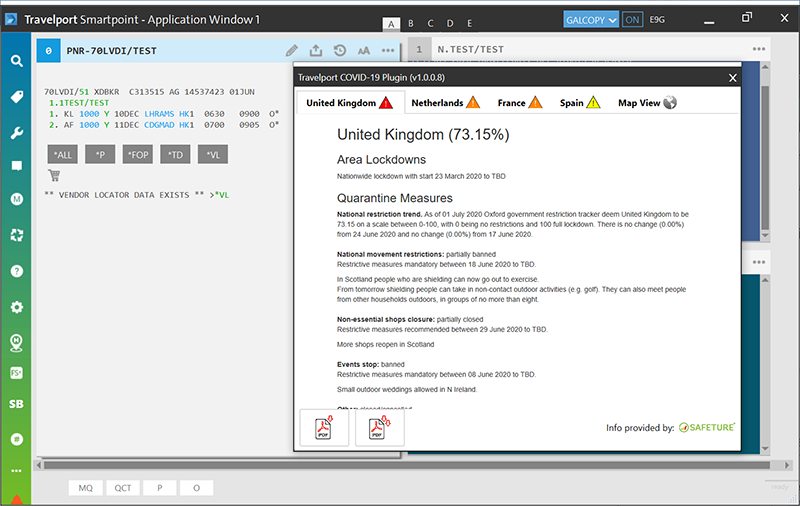Click the circular arrows sidebar icon
Image resolution: width=800 pixels, height=506 pixels.
pos(16,235)
